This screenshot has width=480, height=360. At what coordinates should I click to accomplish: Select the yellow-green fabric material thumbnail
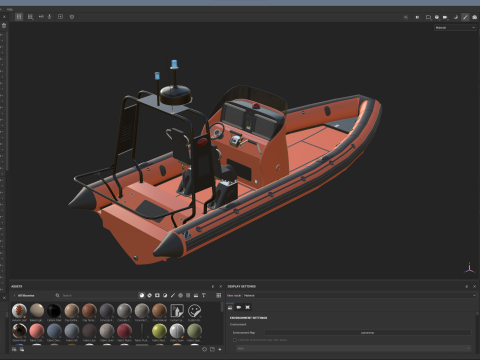[159, 331]
